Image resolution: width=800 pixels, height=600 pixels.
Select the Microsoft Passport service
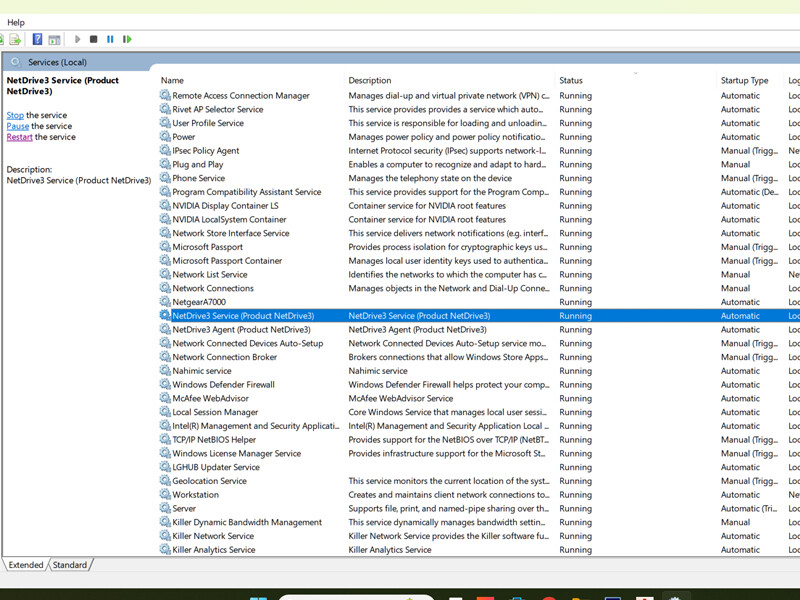(x=208, y=247)
